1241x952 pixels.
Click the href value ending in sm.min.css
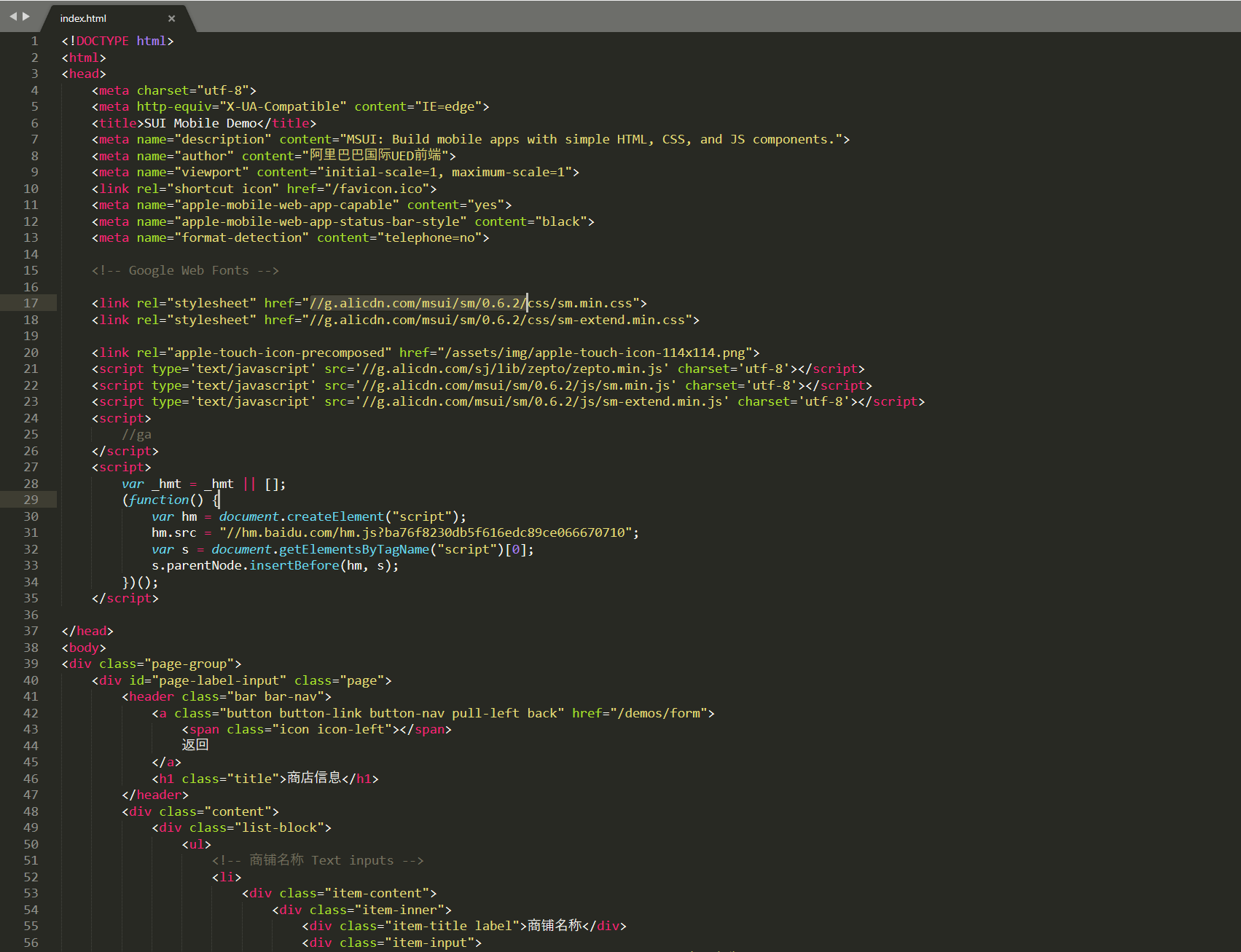pyautogui.click(x=474, y=303)
